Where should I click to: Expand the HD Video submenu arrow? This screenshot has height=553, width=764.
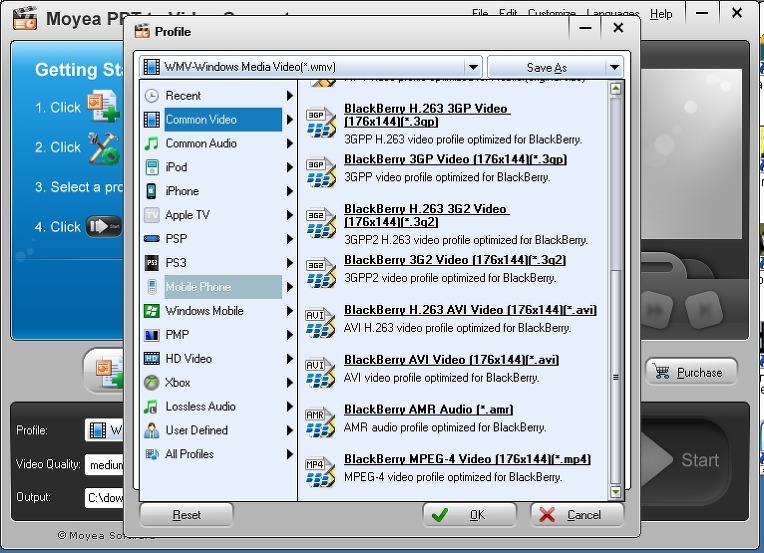[x=290, y=359]
